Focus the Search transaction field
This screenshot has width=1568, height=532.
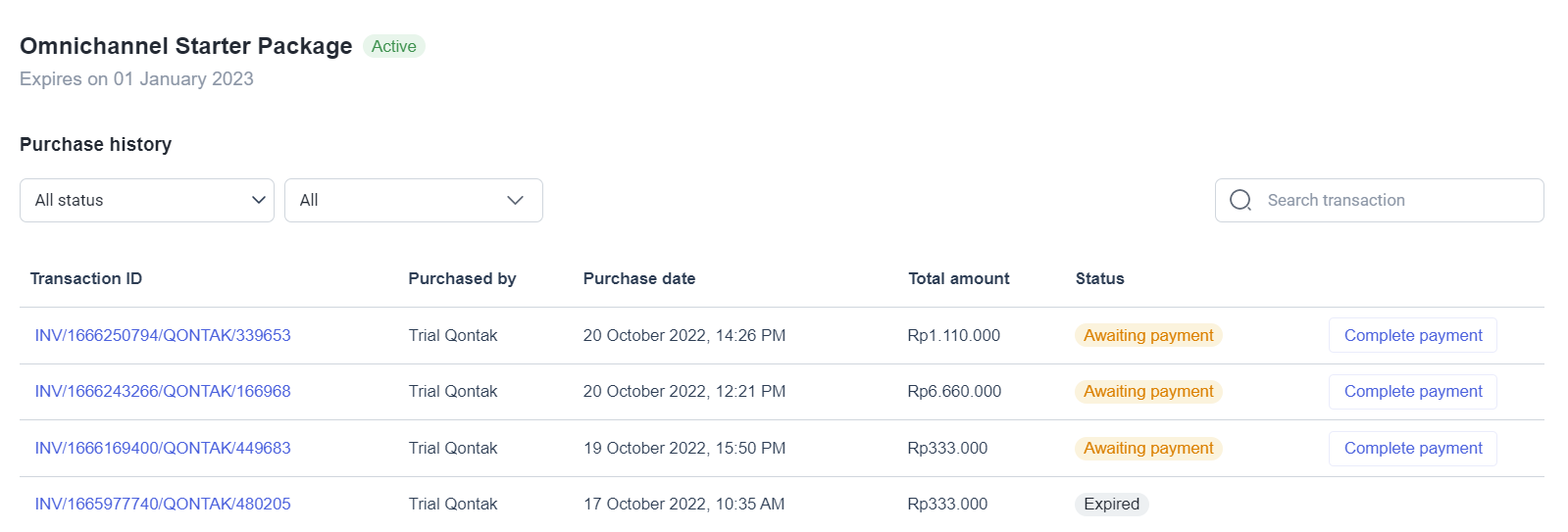pyautogui.click(x=1380, y=200)
